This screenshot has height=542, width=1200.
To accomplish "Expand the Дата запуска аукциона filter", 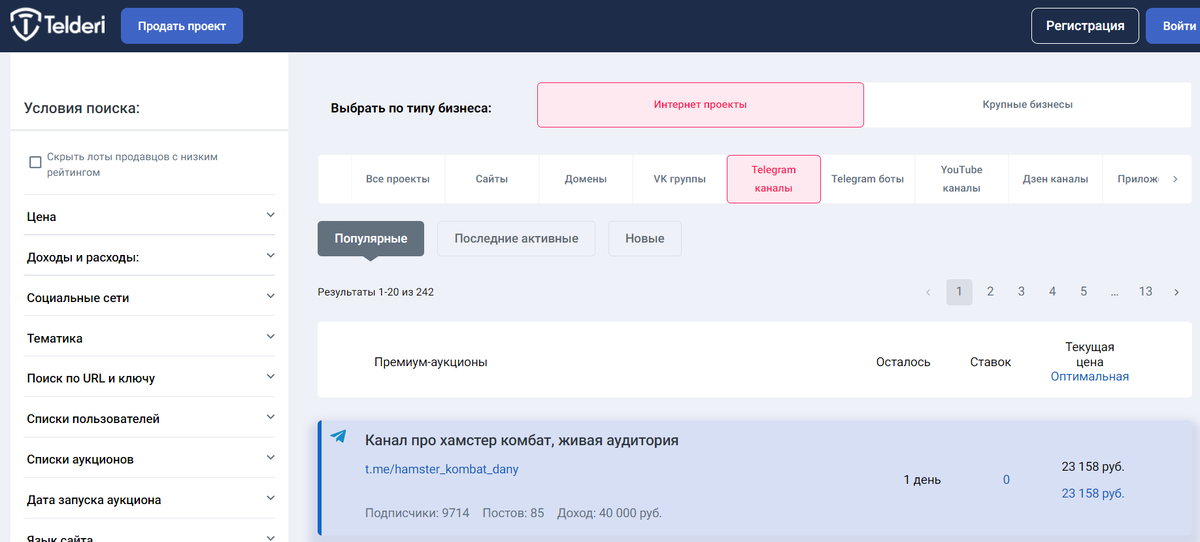I will (150, 500).
